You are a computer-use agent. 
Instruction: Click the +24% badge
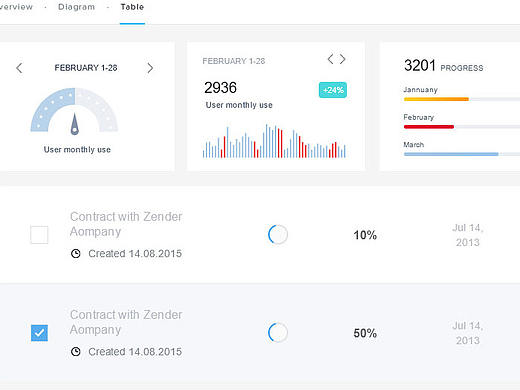click(333, 90)
